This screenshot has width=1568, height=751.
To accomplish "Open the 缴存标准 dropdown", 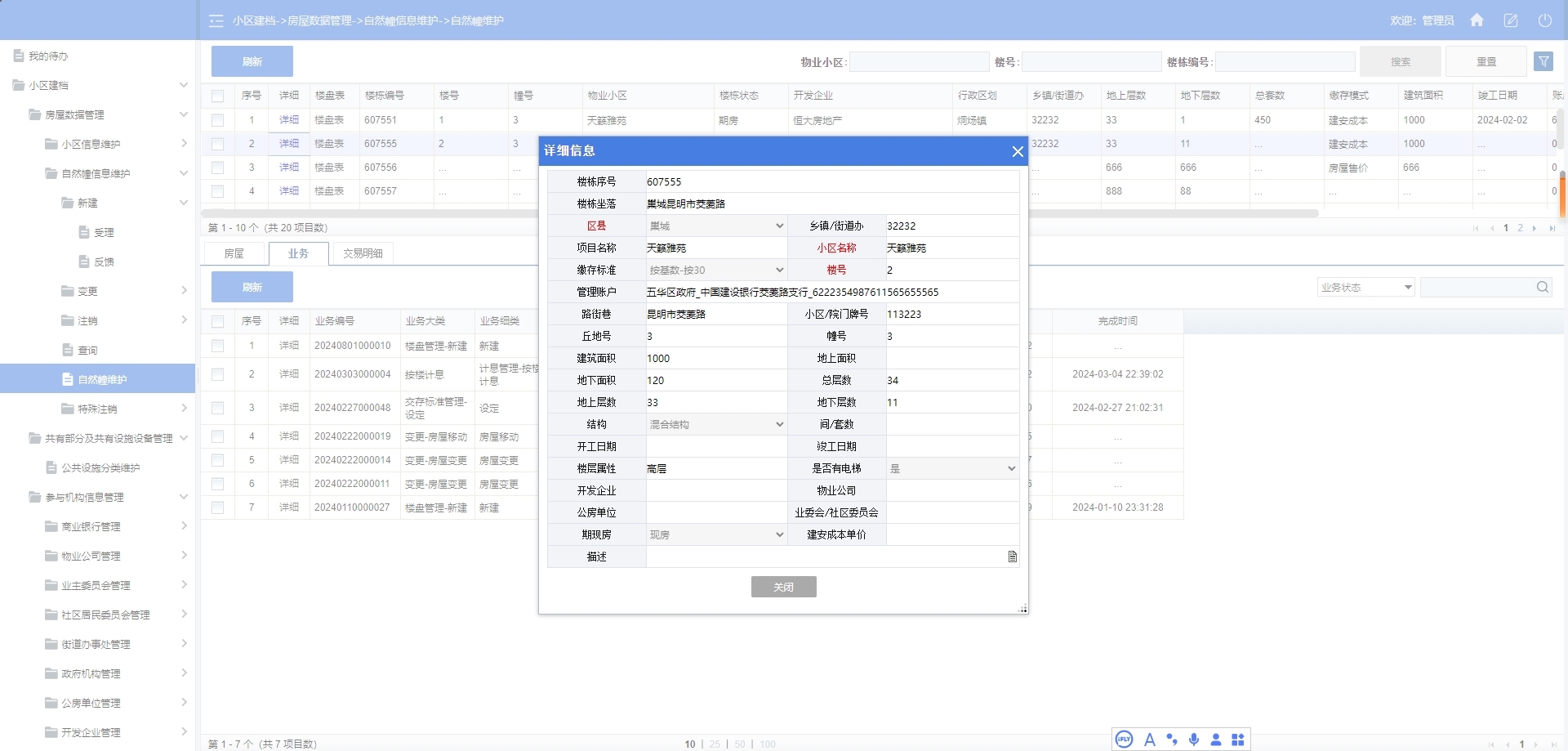I will pyautogui.click(x=716, y=270).
